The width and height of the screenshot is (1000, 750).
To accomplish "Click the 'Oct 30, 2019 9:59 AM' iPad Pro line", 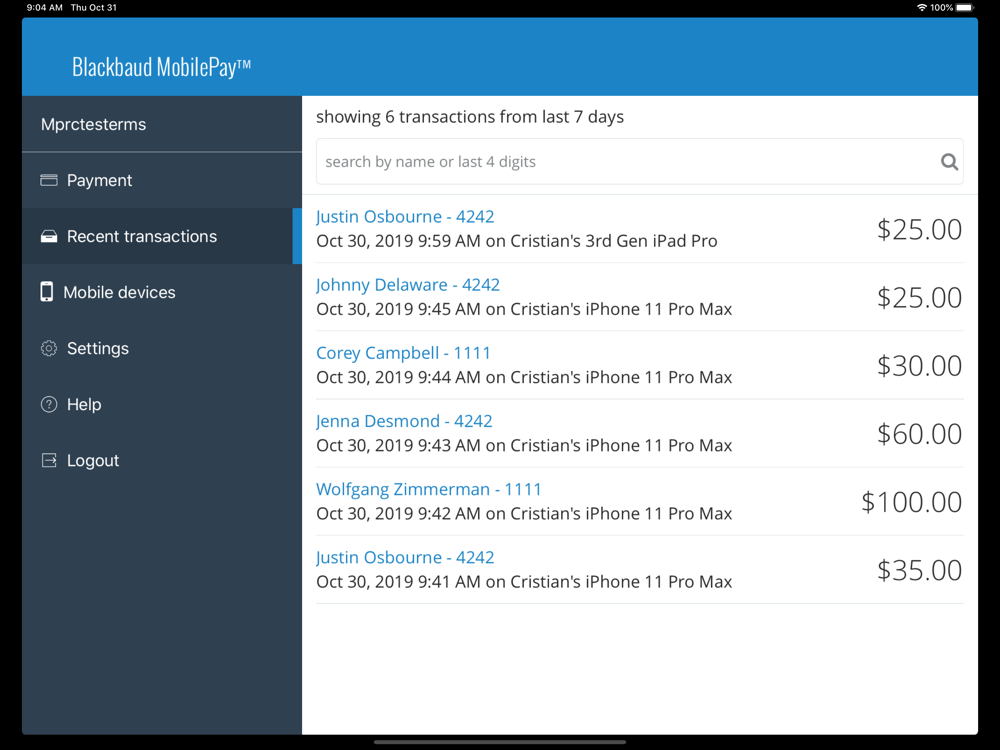I will (517, 241).
